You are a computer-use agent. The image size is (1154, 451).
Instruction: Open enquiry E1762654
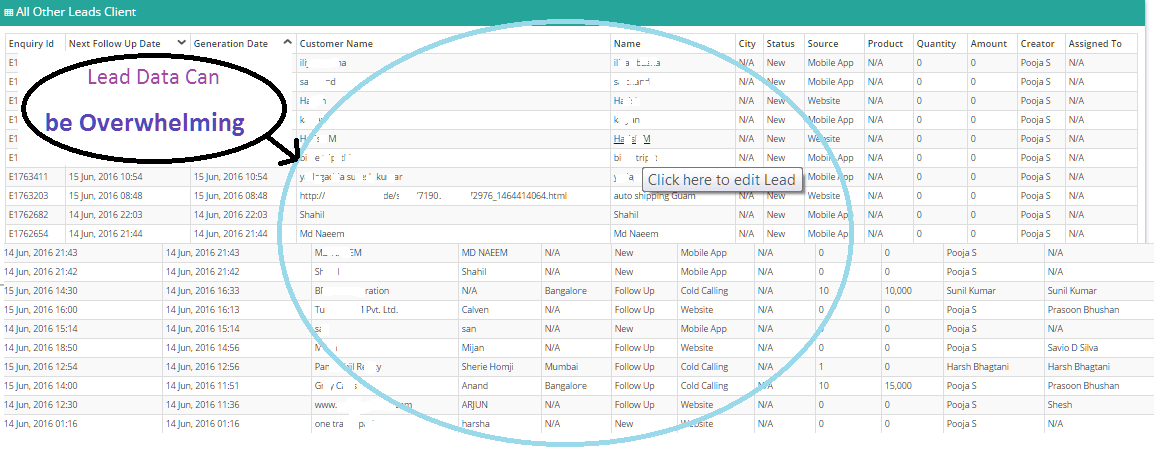pos(29,234)
